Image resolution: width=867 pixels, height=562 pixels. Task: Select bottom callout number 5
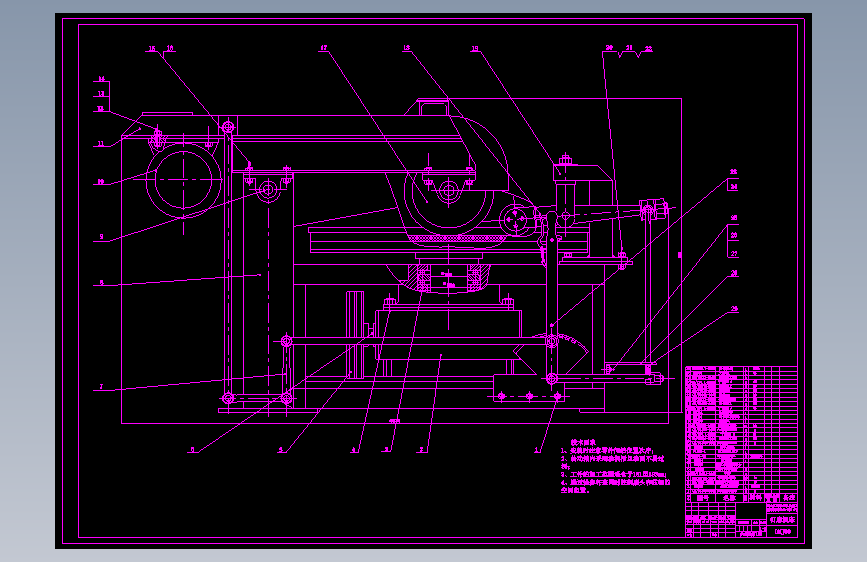point(281,450)
